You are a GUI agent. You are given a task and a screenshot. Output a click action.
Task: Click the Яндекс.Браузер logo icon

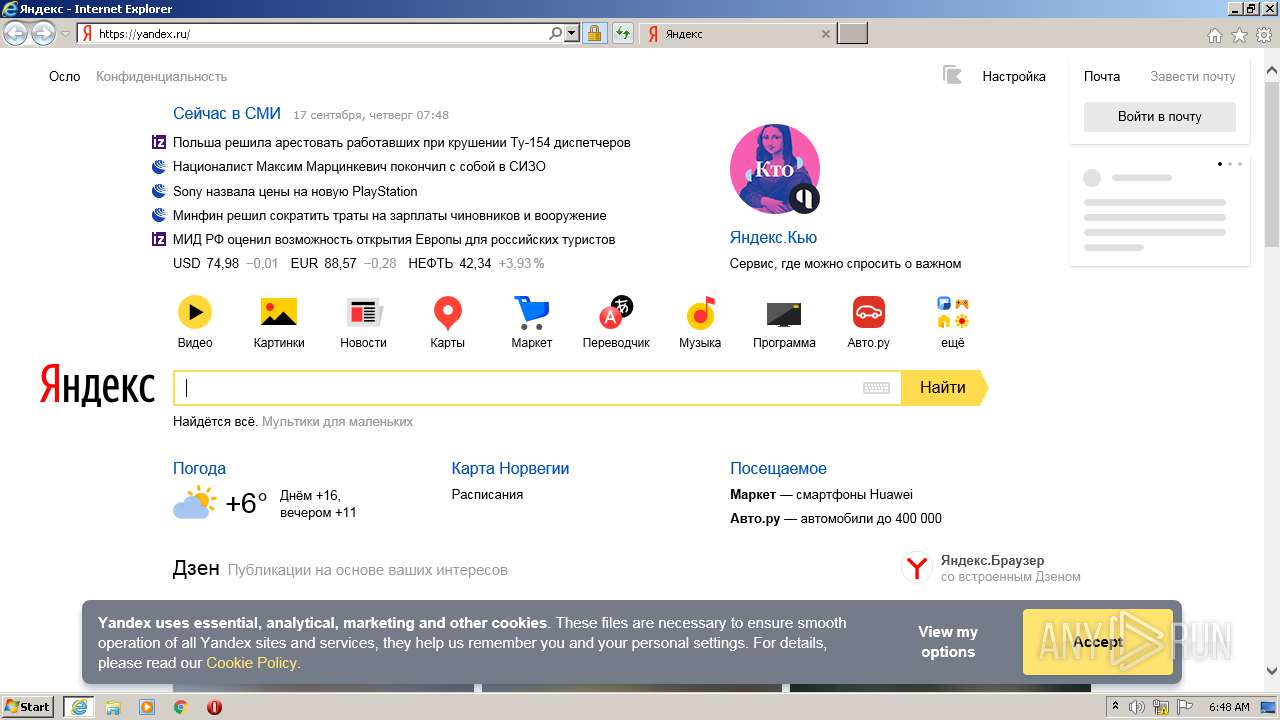tap(917, 568)
